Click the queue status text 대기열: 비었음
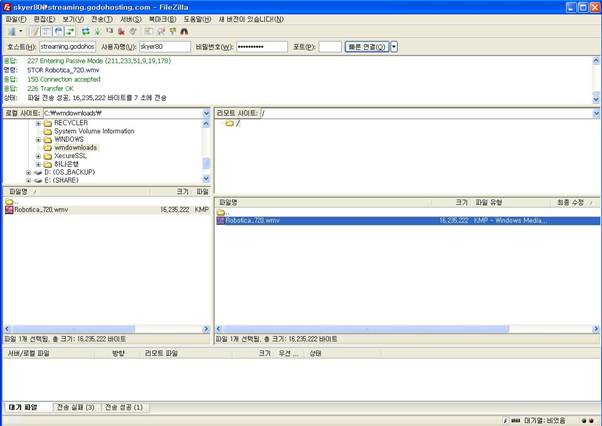Viewport: 602px width, 426px height. click(x=545, y=421)
